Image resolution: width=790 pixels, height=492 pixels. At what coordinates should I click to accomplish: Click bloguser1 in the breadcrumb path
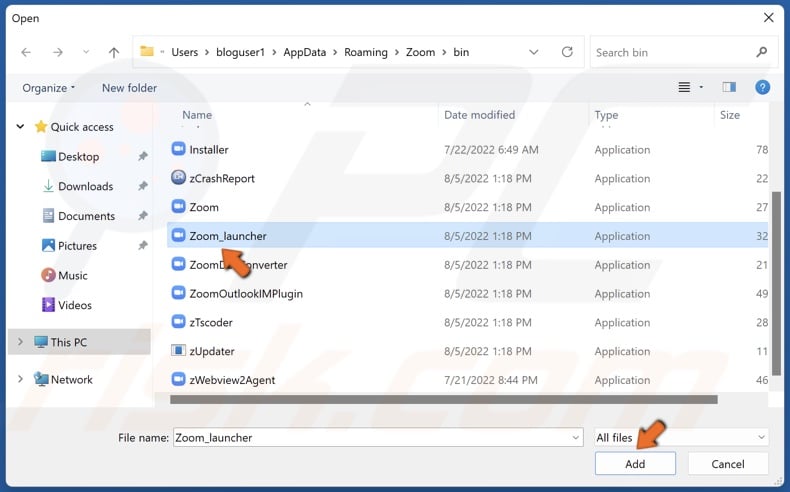pyautogui.click(x=240, y=52)
